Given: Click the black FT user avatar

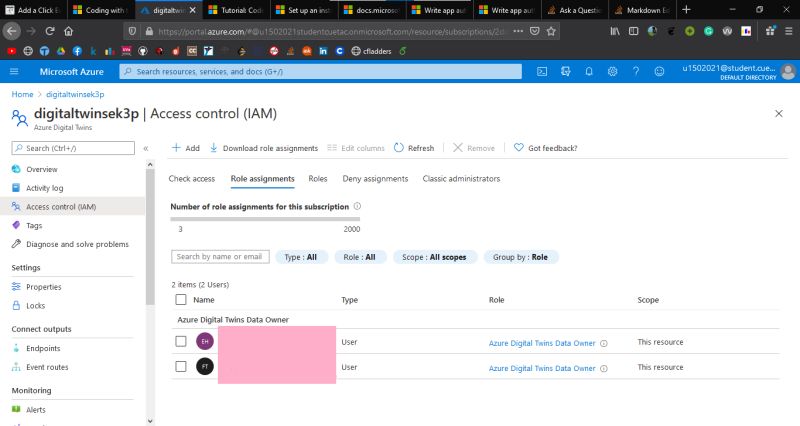Looking at the screenshot, I should click(205, 366).
